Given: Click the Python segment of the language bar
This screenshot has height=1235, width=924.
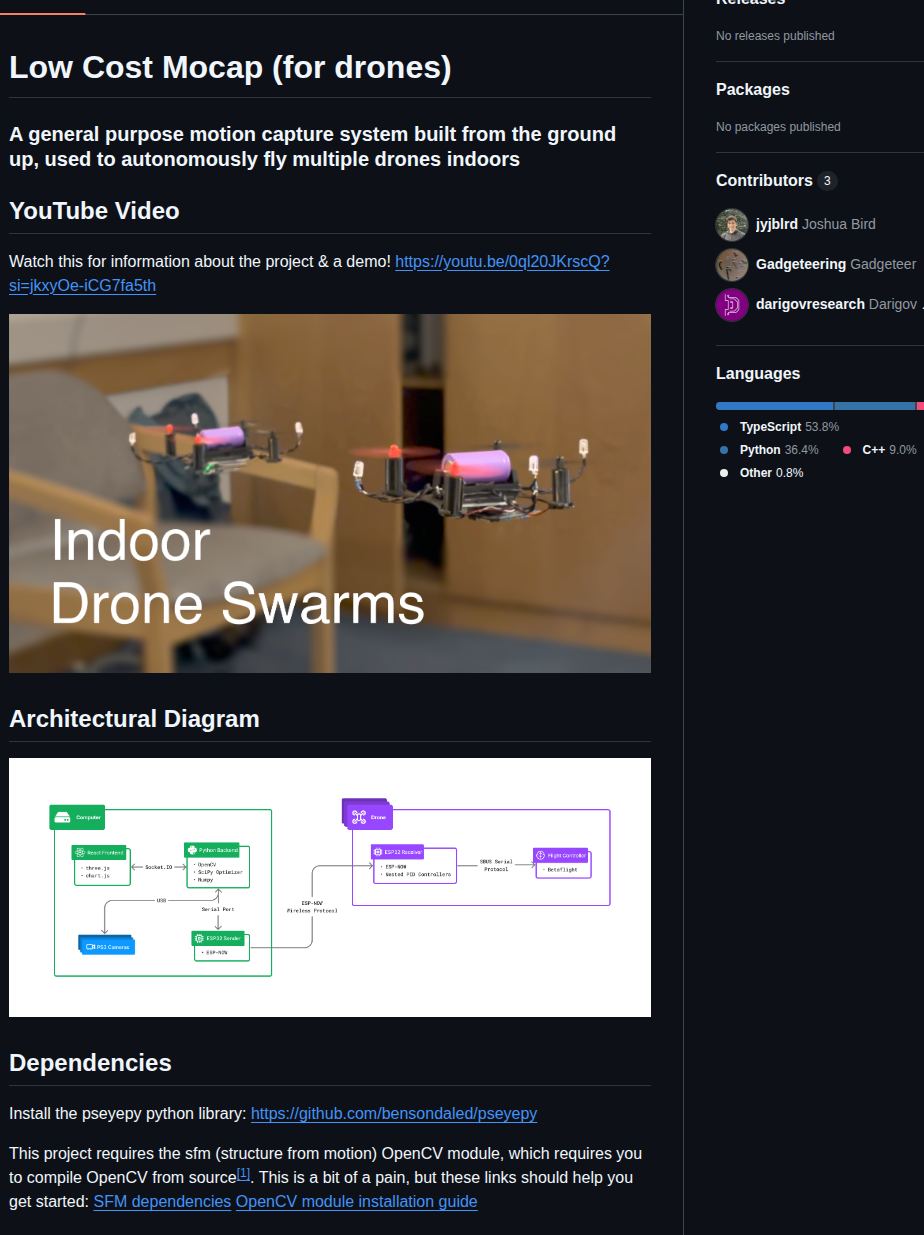Looking at the screenshot, I should point(875,406).
